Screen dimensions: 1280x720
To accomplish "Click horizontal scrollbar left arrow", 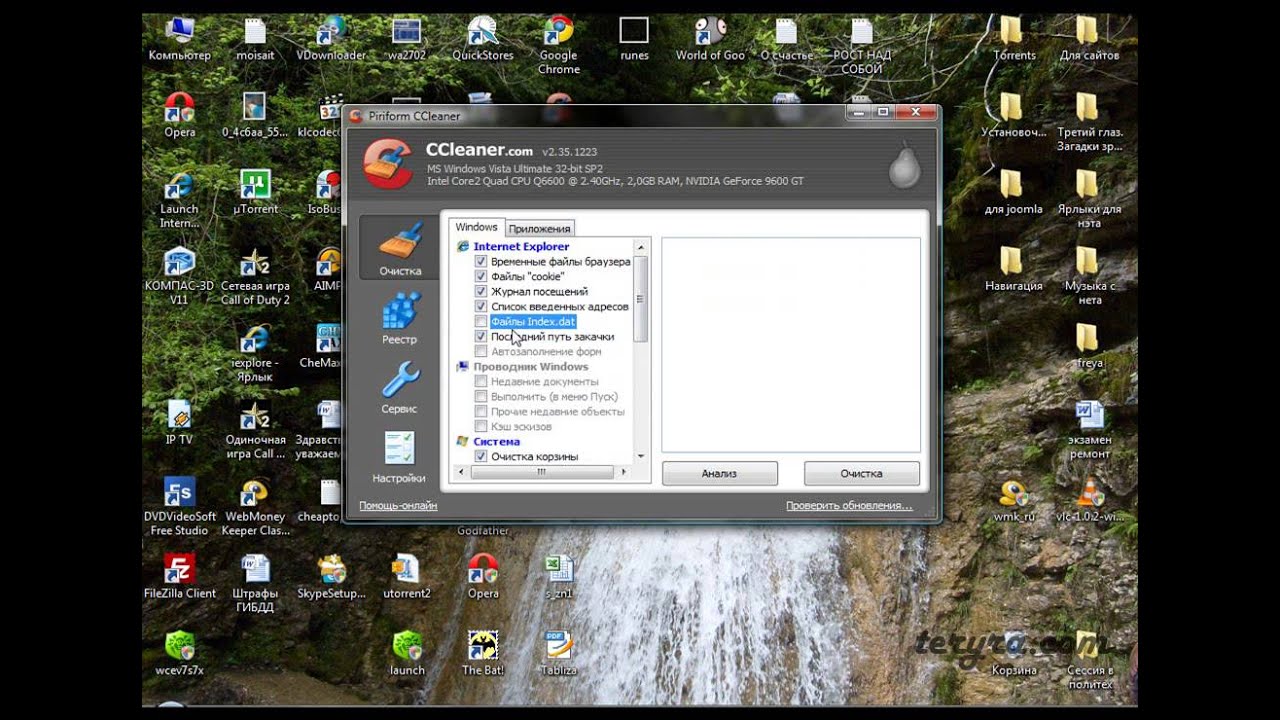I will click(461, 472).
